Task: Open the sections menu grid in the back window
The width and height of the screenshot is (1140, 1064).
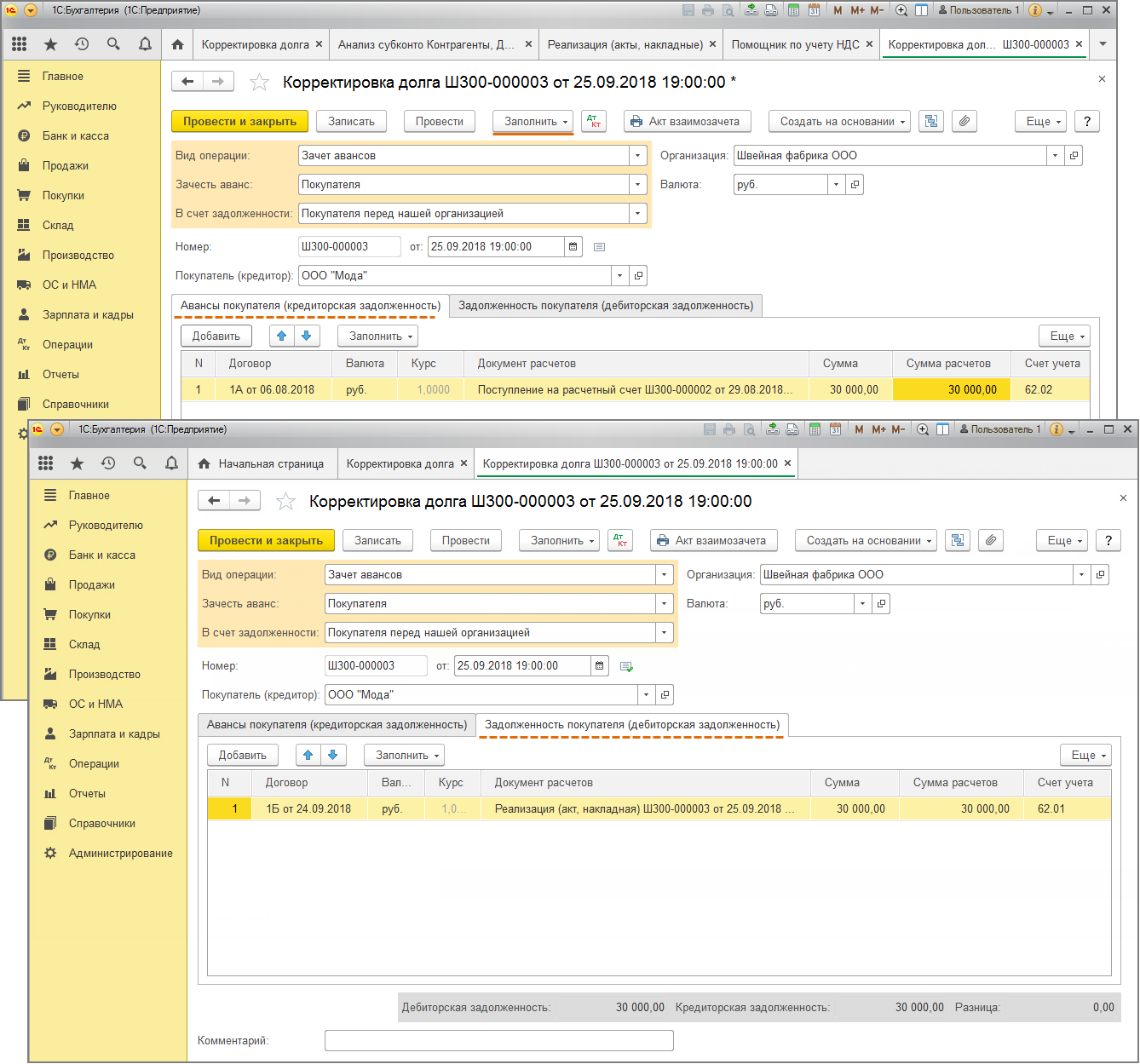Action: pos(20,44)
